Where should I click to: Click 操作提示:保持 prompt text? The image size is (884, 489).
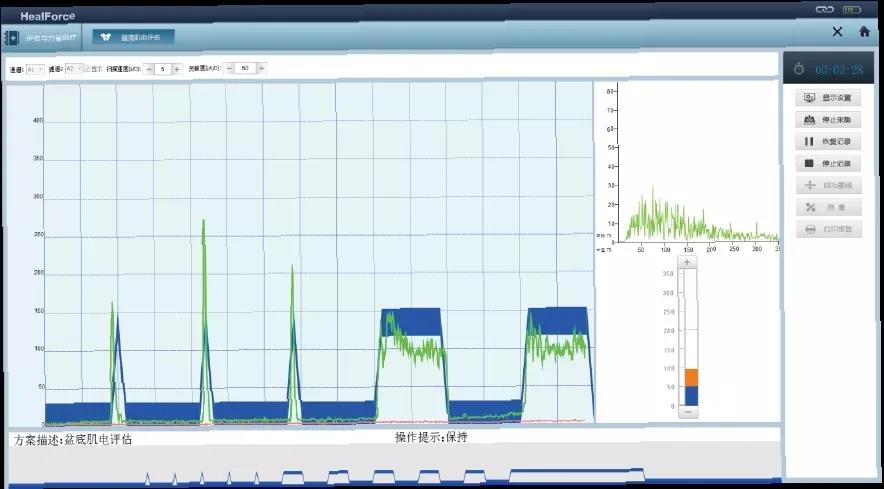tap(431, 437)
